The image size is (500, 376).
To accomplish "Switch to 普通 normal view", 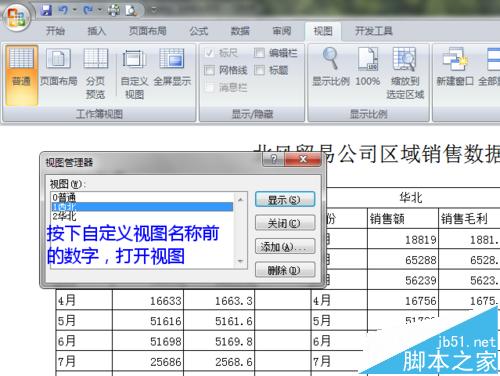I will pyautogui.click(x=21, y=75).
